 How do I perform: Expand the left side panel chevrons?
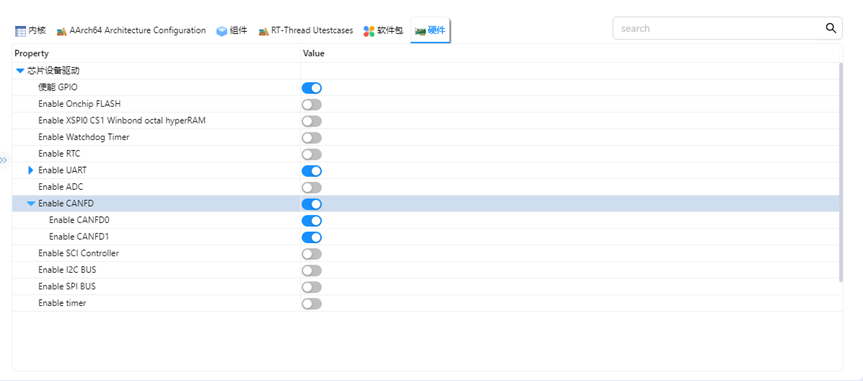click(x=4, y=160)
